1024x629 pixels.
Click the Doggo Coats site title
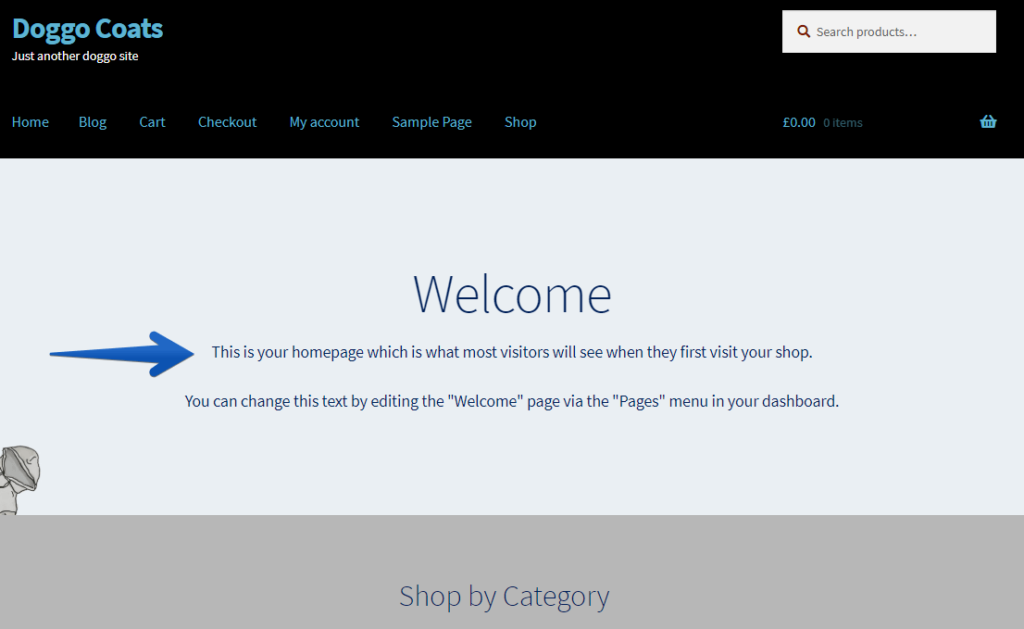coord(87,28)
